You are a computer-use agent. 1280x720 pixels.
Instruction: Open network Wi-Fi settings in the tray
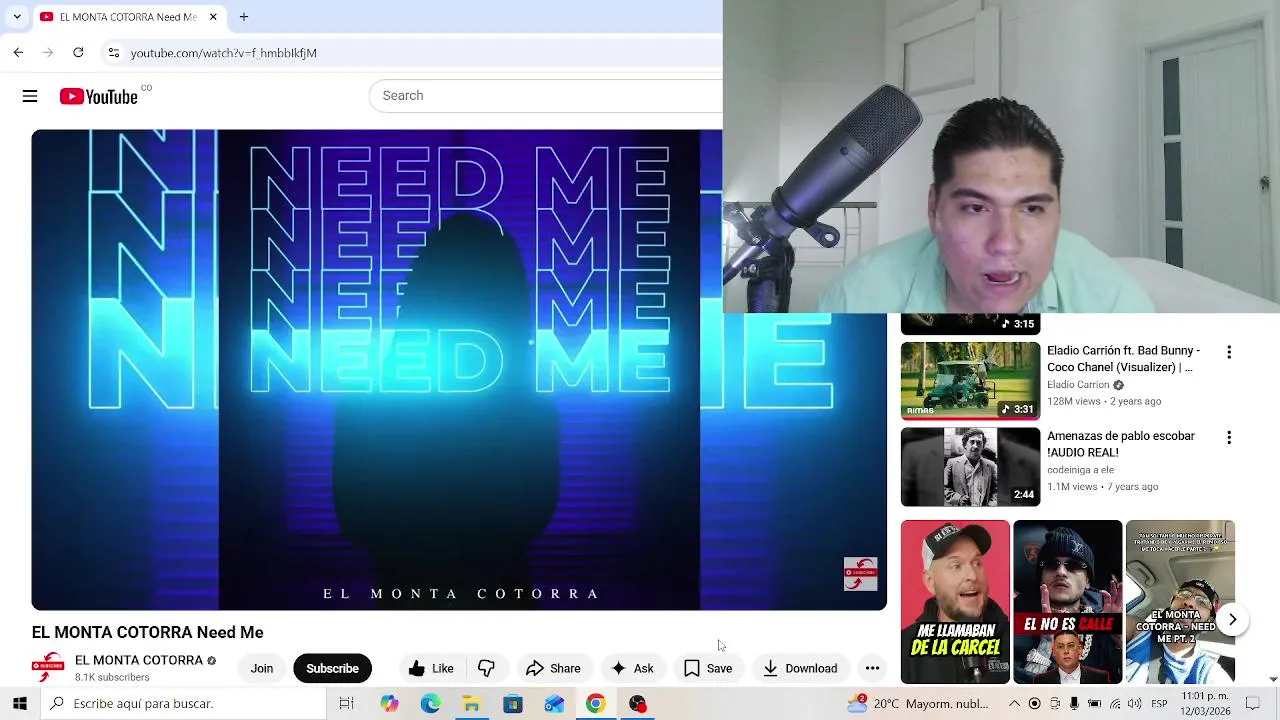[x=1115, y=704]
